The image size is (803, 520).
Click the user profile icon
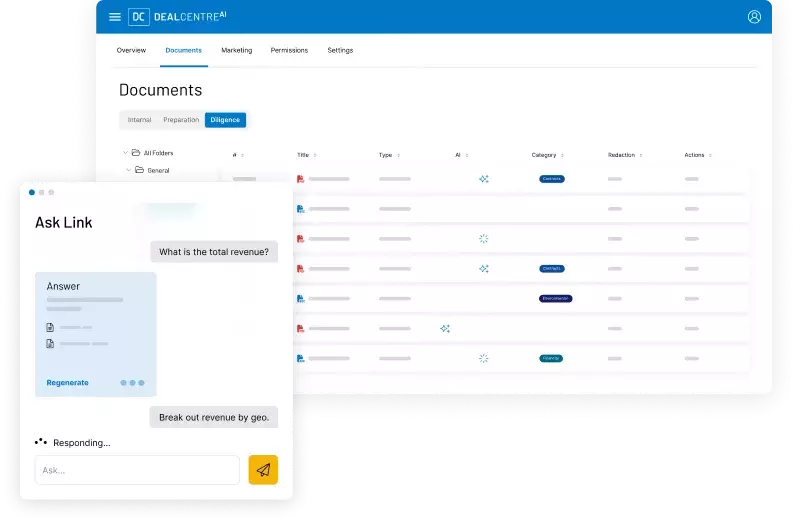pos(754,17)
